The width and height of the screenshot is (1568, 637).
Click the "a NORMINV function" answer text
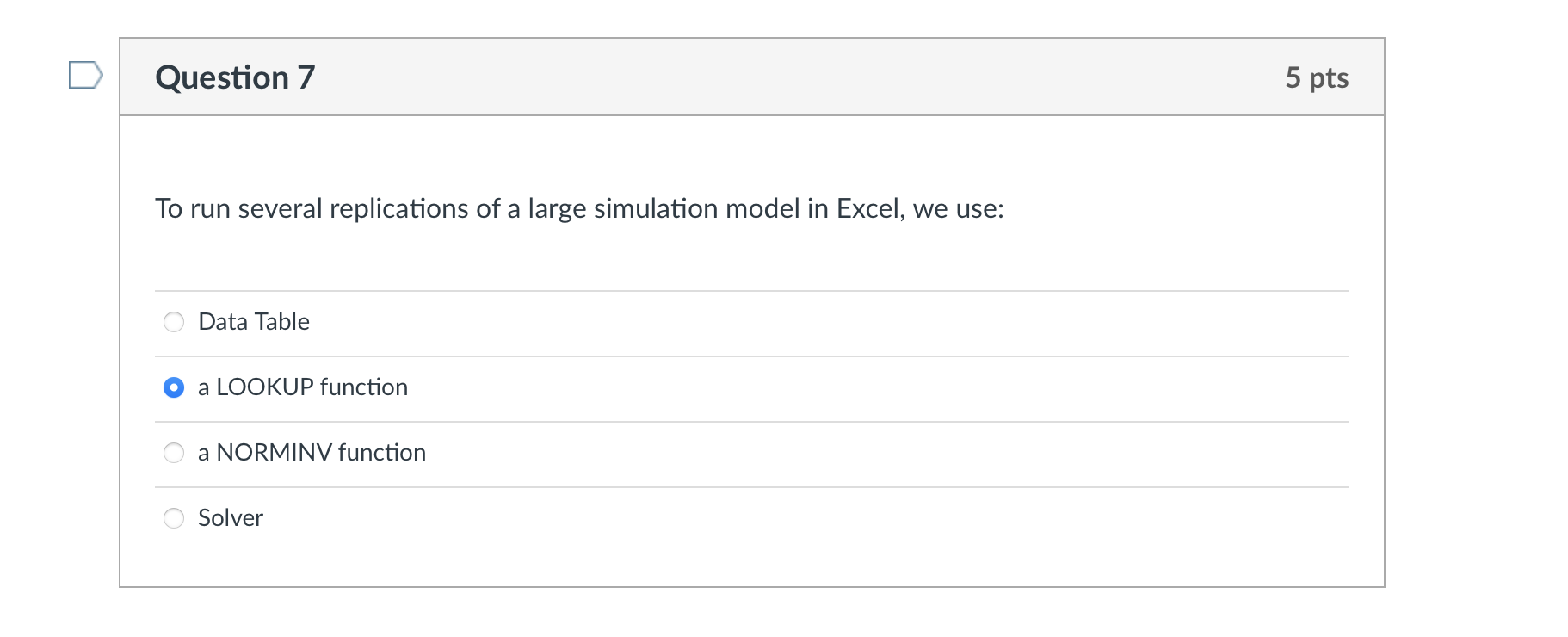coord(312,453)
